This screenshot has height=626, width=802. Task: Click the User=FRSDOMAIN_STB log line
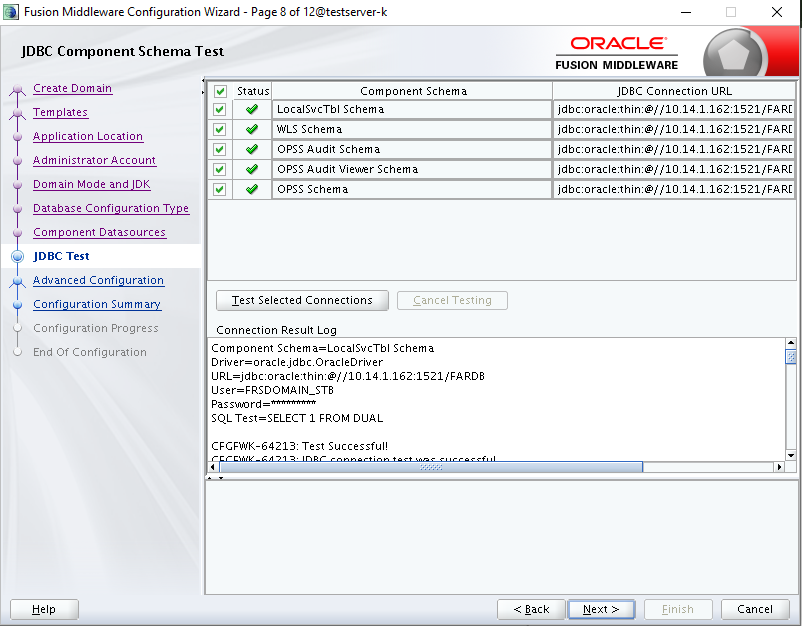tap(272, 390)
